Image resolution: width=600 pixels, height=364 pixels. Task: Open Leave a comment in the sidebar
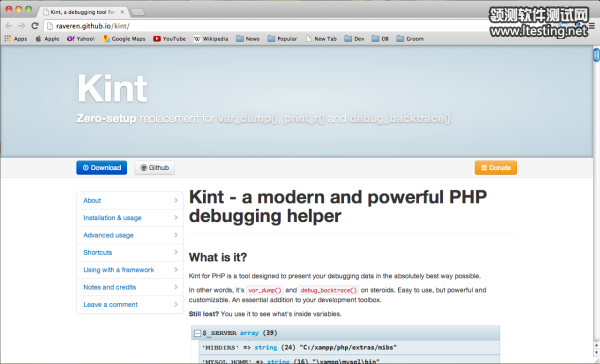click(x=130, y=305)
